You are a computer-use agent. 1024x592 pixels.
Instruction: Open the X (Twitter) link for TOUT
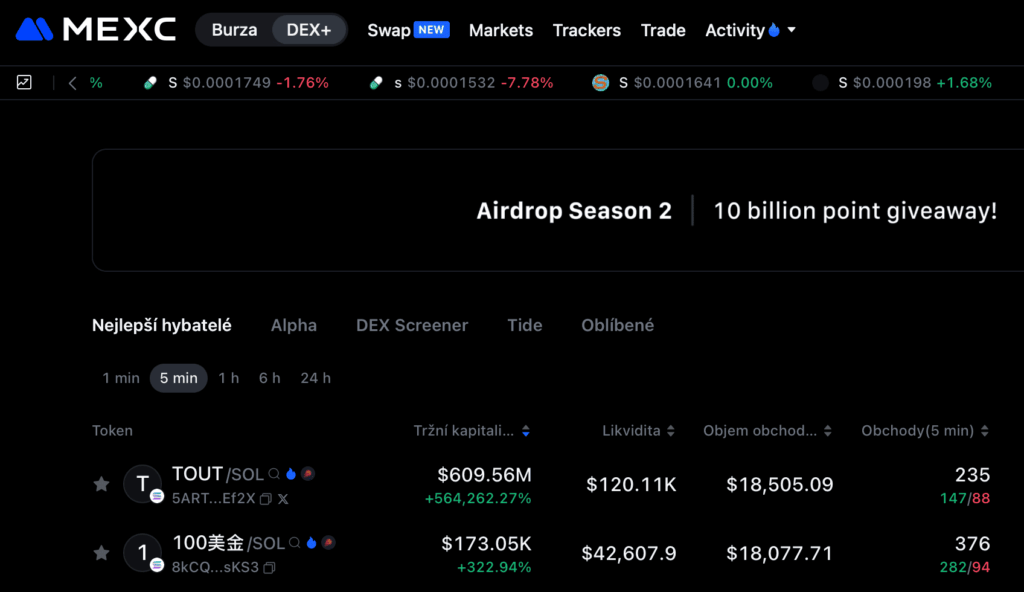[x=283, y=499]
